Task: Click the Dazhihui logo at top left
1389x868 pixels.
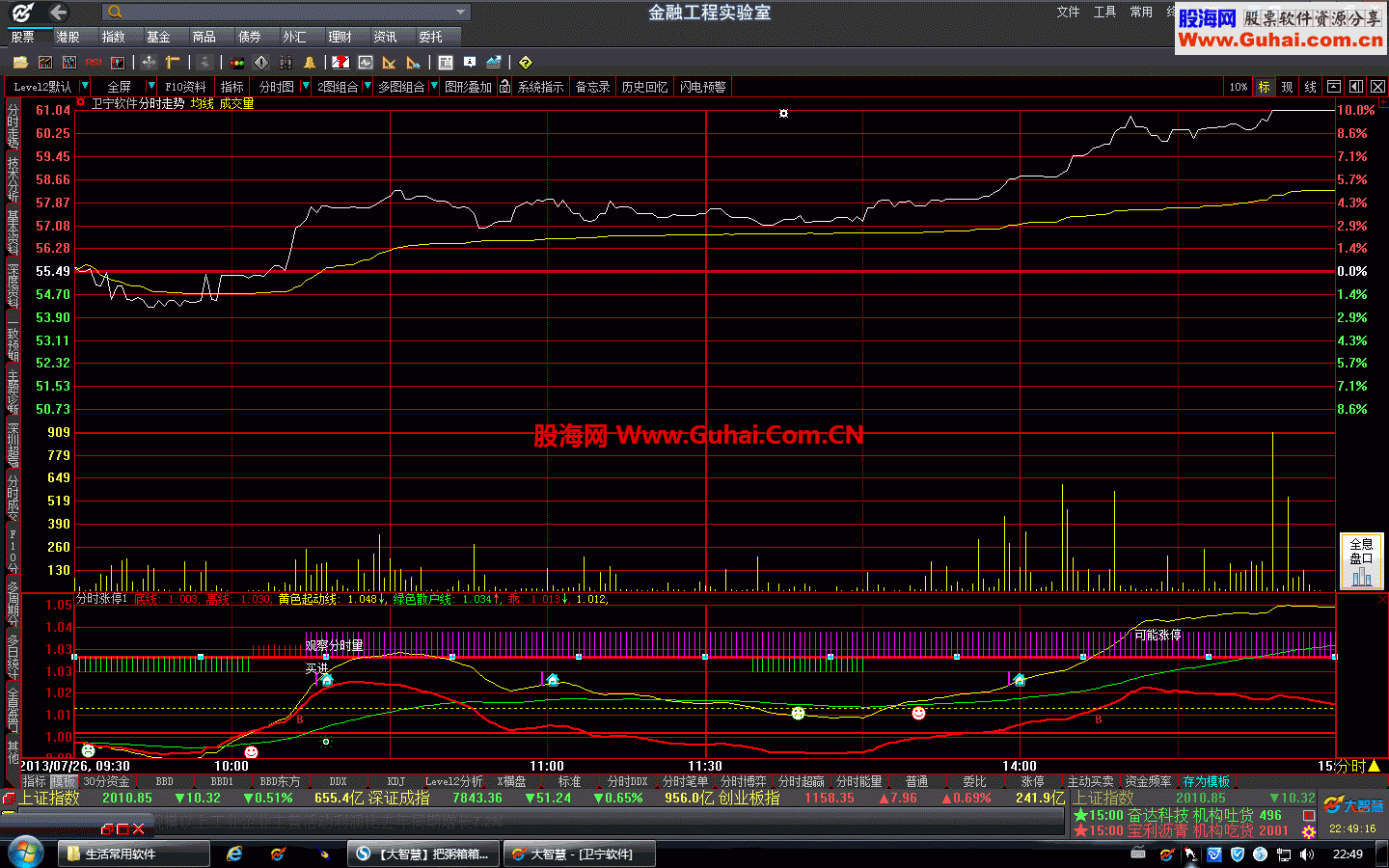Action: [x=22, y=13]
